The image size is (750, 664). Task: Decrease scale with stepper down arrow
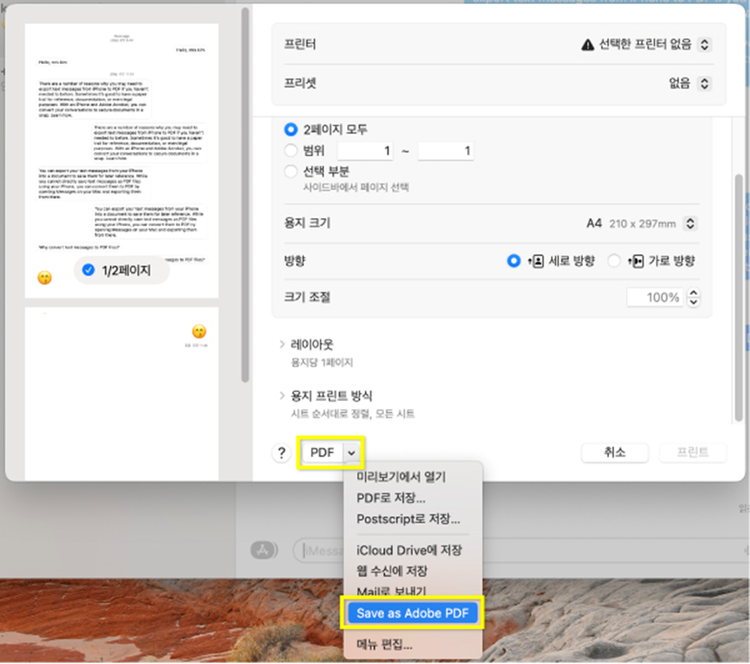(x=694, y=302)
